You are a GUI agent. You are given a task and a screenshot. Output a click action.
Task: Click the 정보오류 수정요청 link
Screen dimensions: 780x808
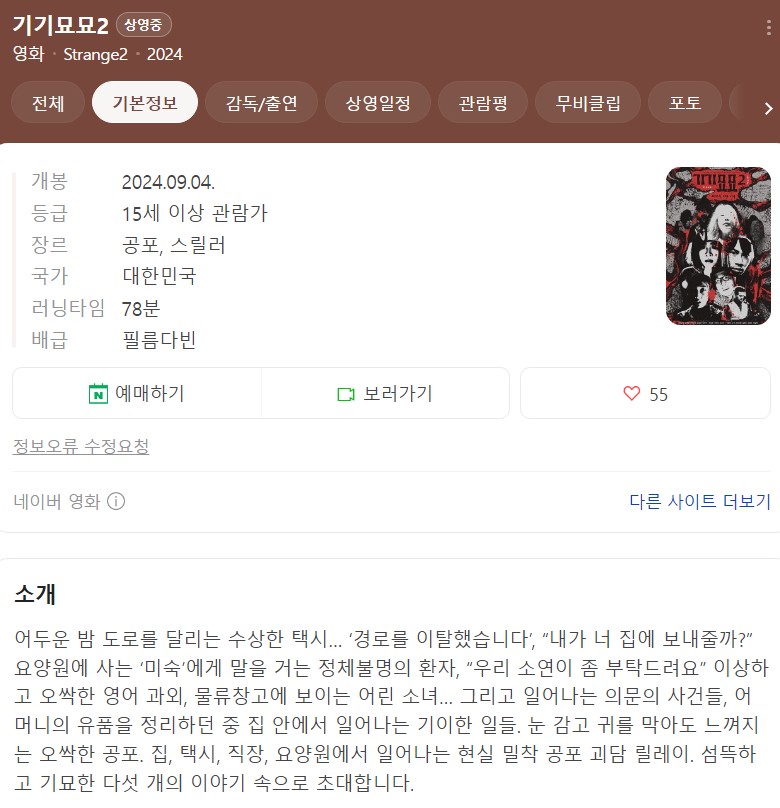tap(81, 446)
